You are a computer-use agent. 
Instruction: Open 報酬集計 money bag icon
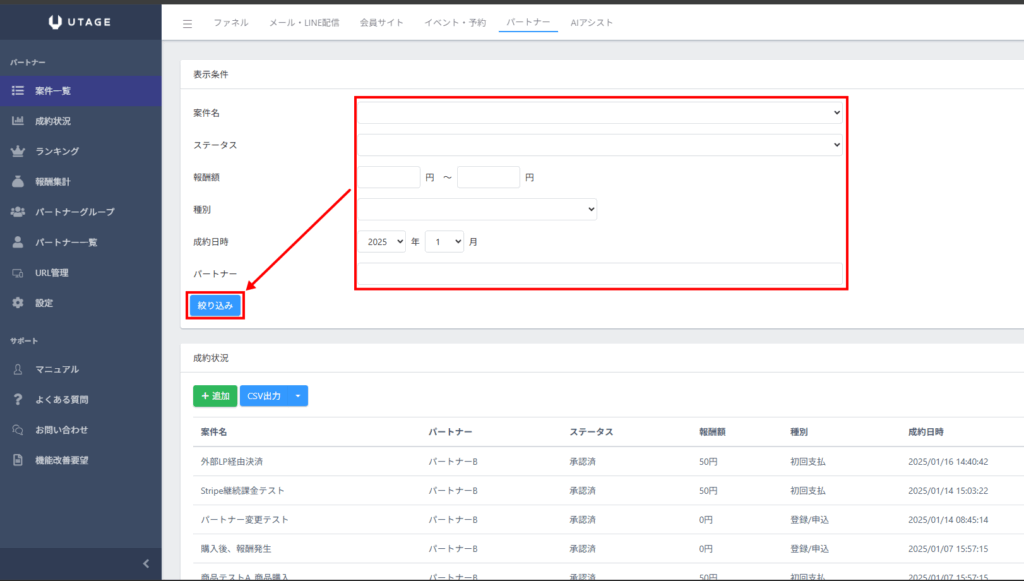[x=18, y=182]
